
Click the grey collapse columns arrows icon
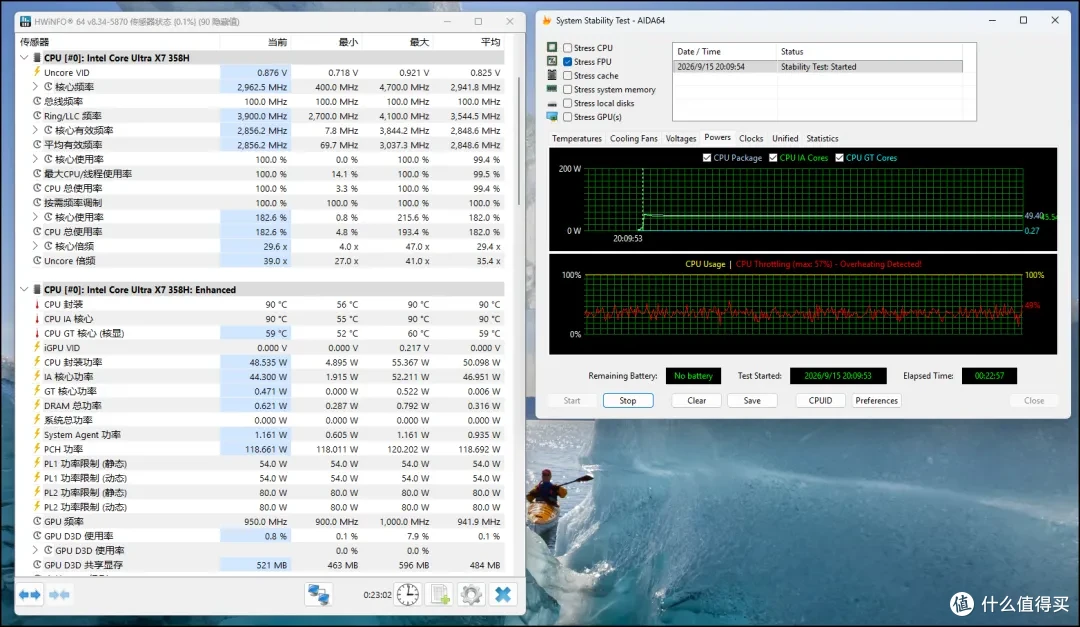coord(59,594)
